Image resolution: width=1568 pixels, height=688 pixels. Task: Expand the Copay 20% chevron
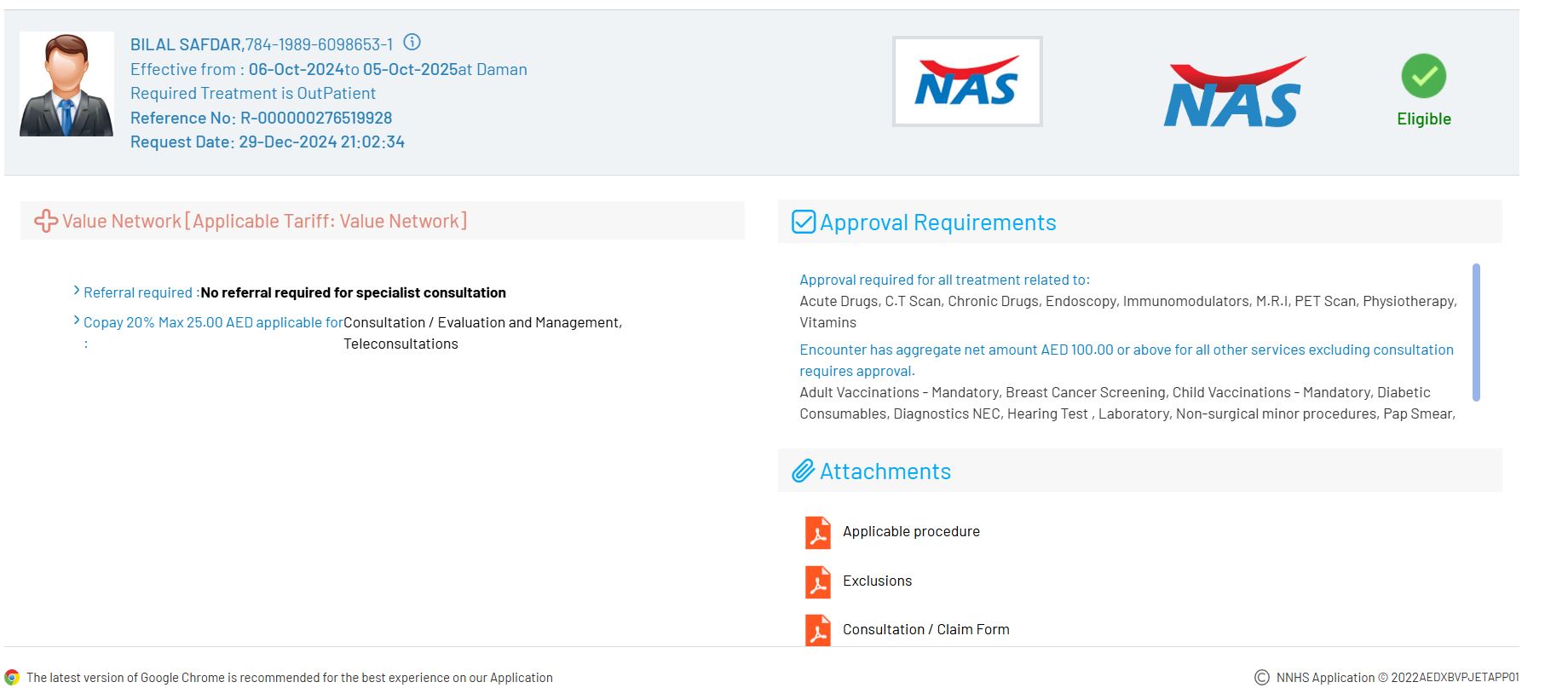(77, 321)
